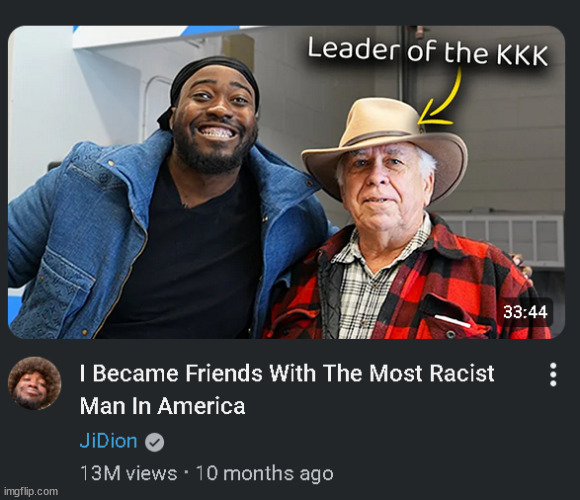Open video titled I Became Friends With
580x500 pixels.
point(287,373)
